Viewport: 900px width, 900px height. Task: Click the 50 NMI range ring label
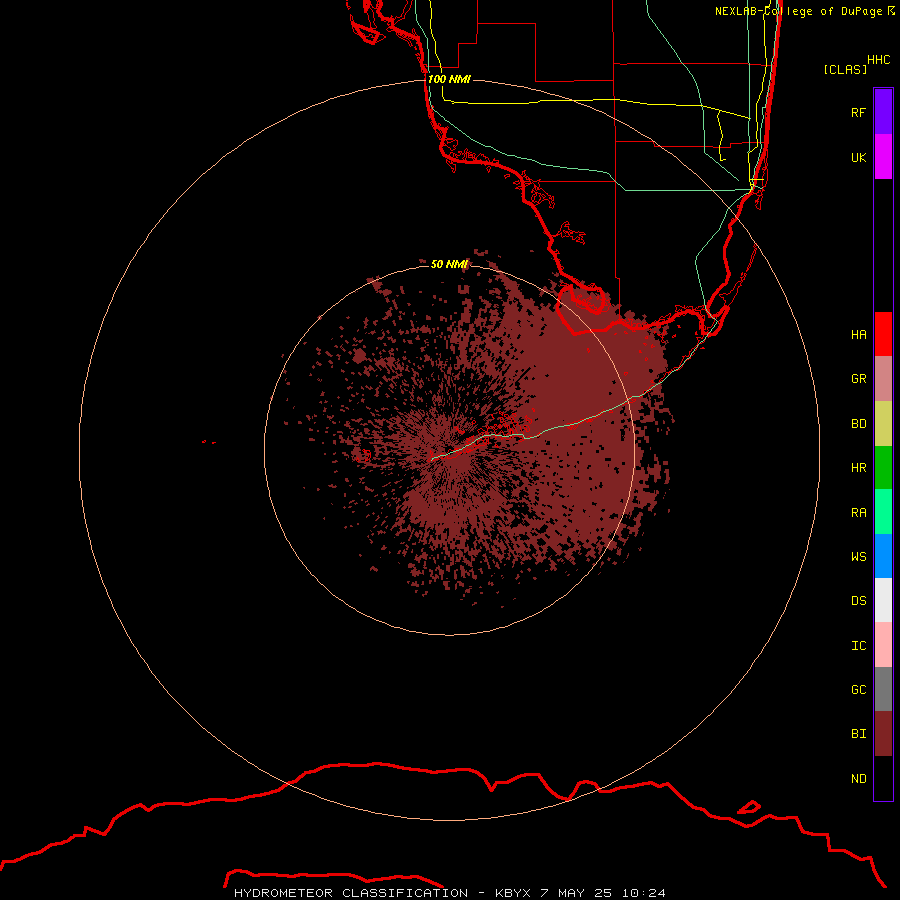(x=449, y=264)
